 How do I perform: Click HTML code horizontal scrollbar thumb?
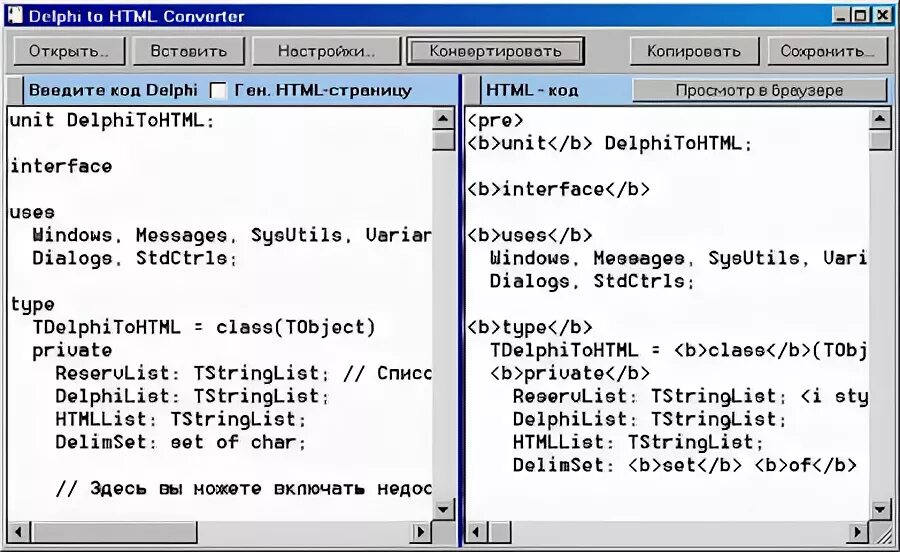(x=499, y=532)
